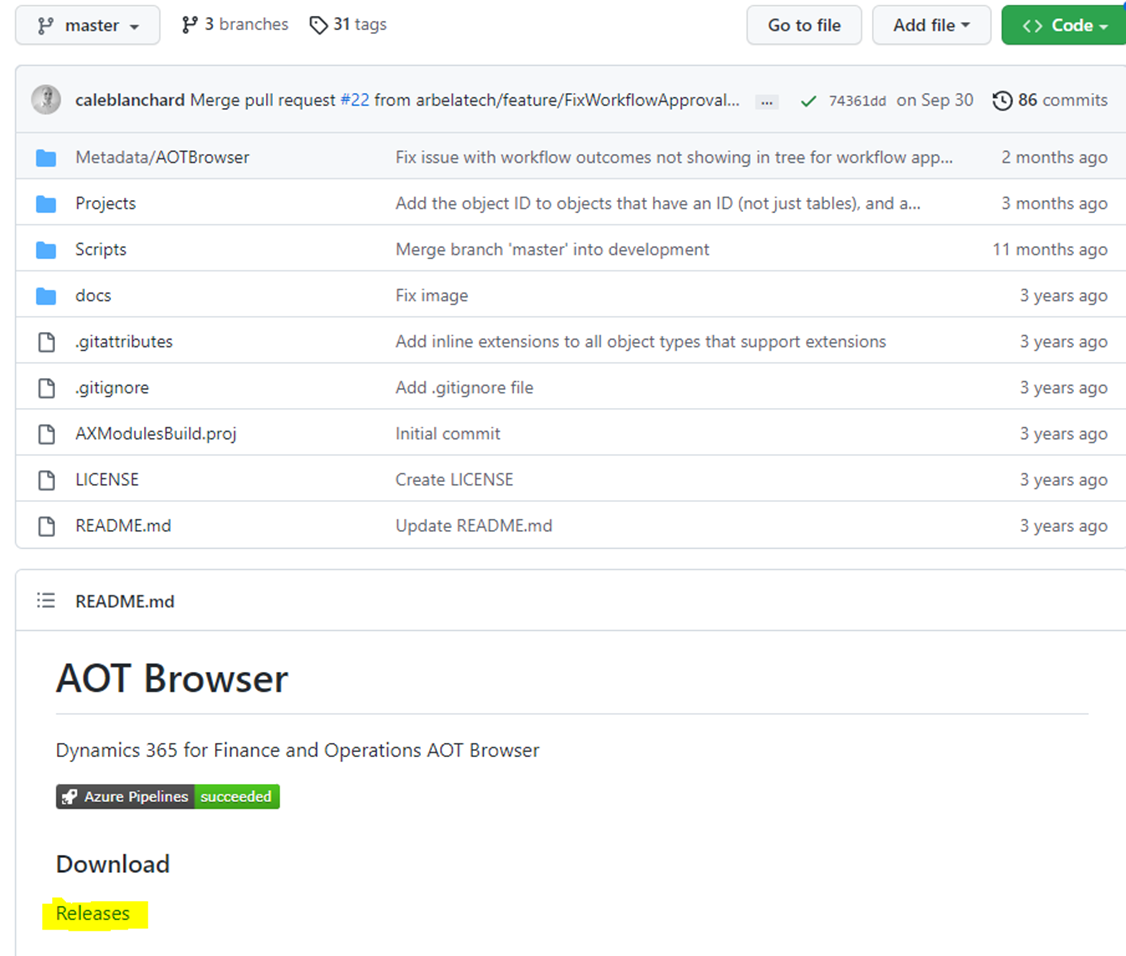Open commit hash 74361dd
The image size is (1126, 956).
click(857, 101)
